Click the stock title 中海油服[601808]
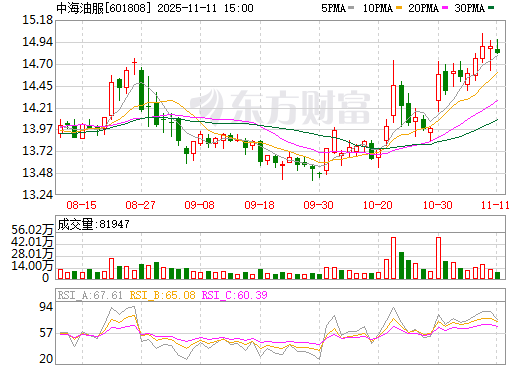This screenshot has width=520, height=365. click(x=104, y=8)
